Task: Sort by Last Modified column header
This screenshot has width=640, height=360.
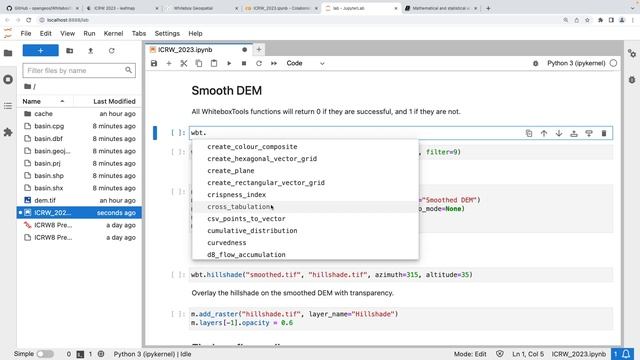Action: point(114,101)
